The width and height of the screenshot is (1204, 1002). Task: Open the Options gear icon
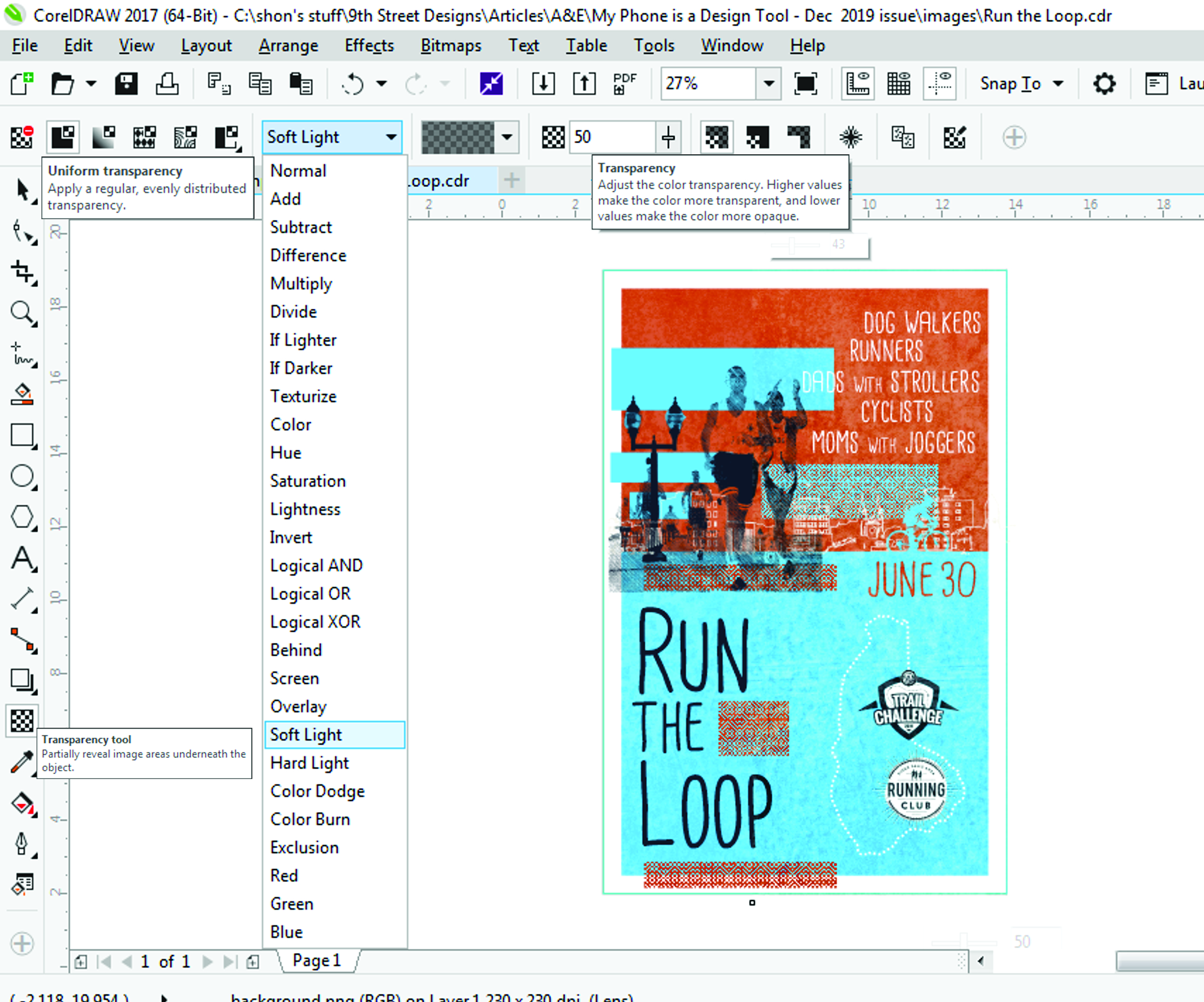(x=1104, y=84)
